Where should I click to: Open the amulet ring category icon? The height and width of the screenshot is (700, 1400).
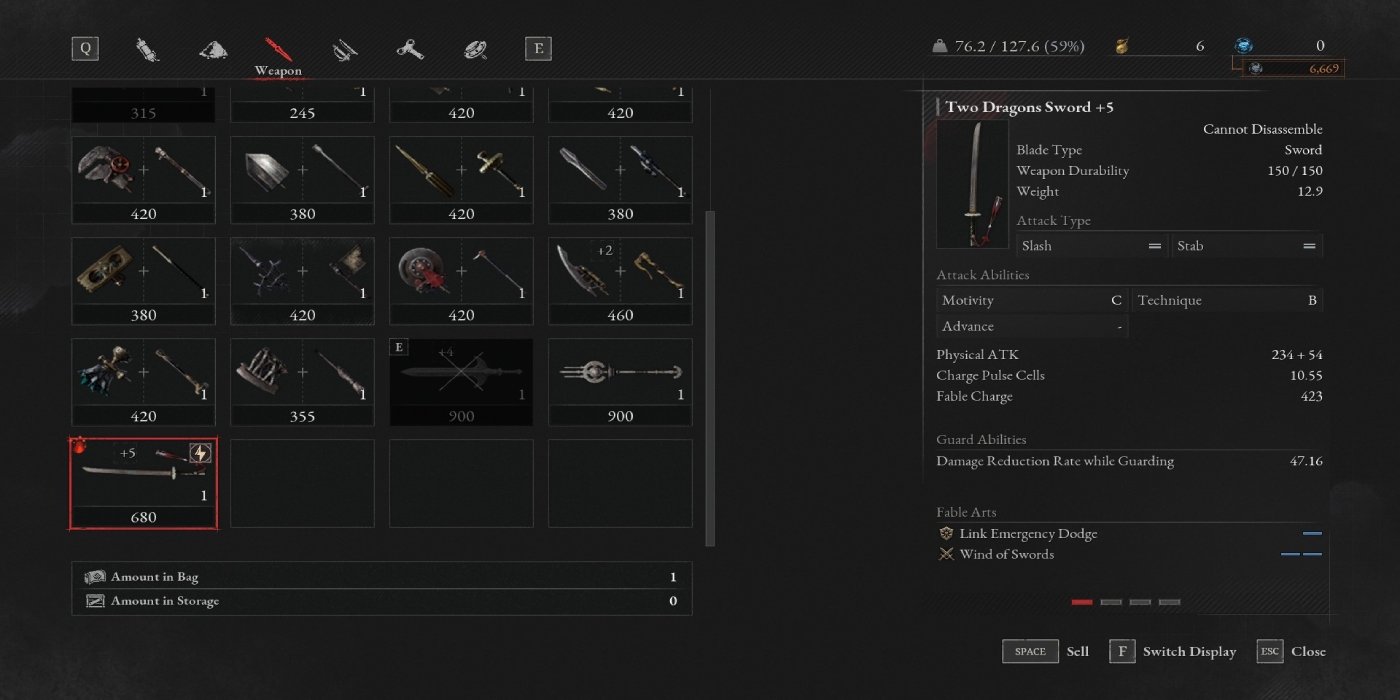[475, 49]
